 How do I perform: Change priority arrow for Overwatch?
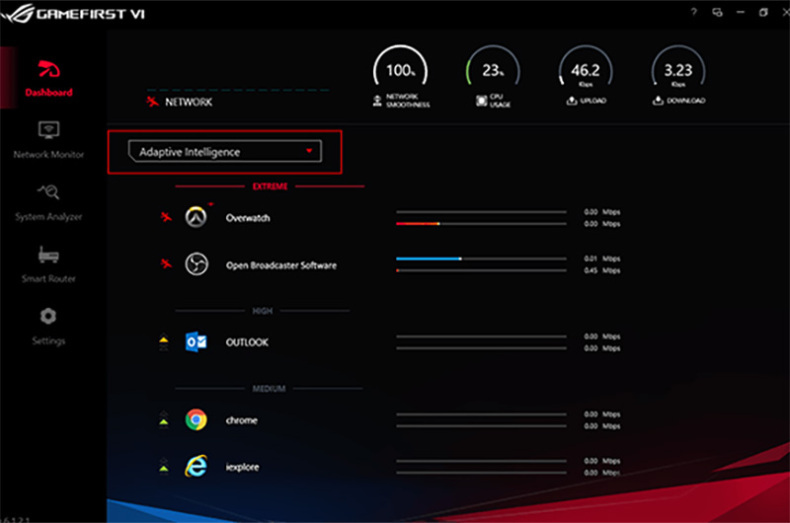166,217
